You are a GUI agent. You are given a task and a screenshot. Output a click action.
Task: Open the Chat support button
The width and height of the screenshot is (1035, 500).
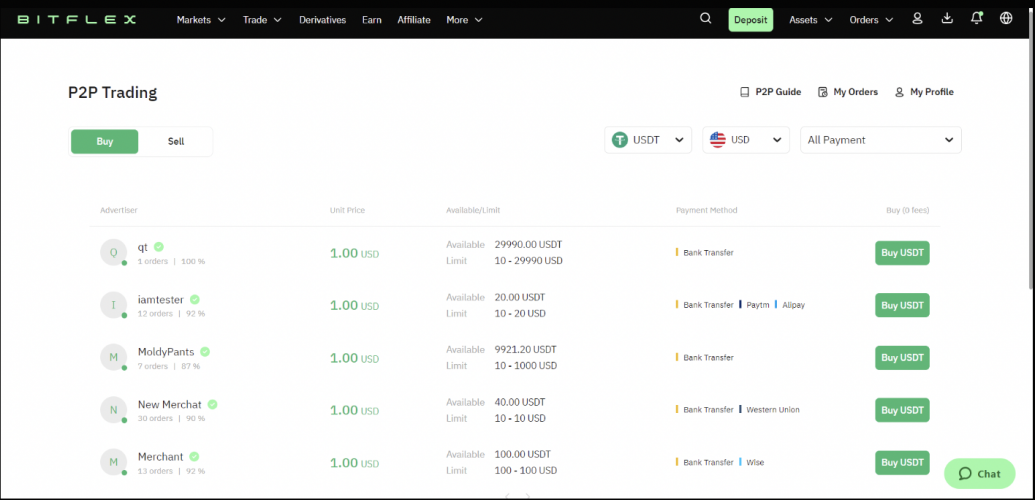(x=980, y=474)
